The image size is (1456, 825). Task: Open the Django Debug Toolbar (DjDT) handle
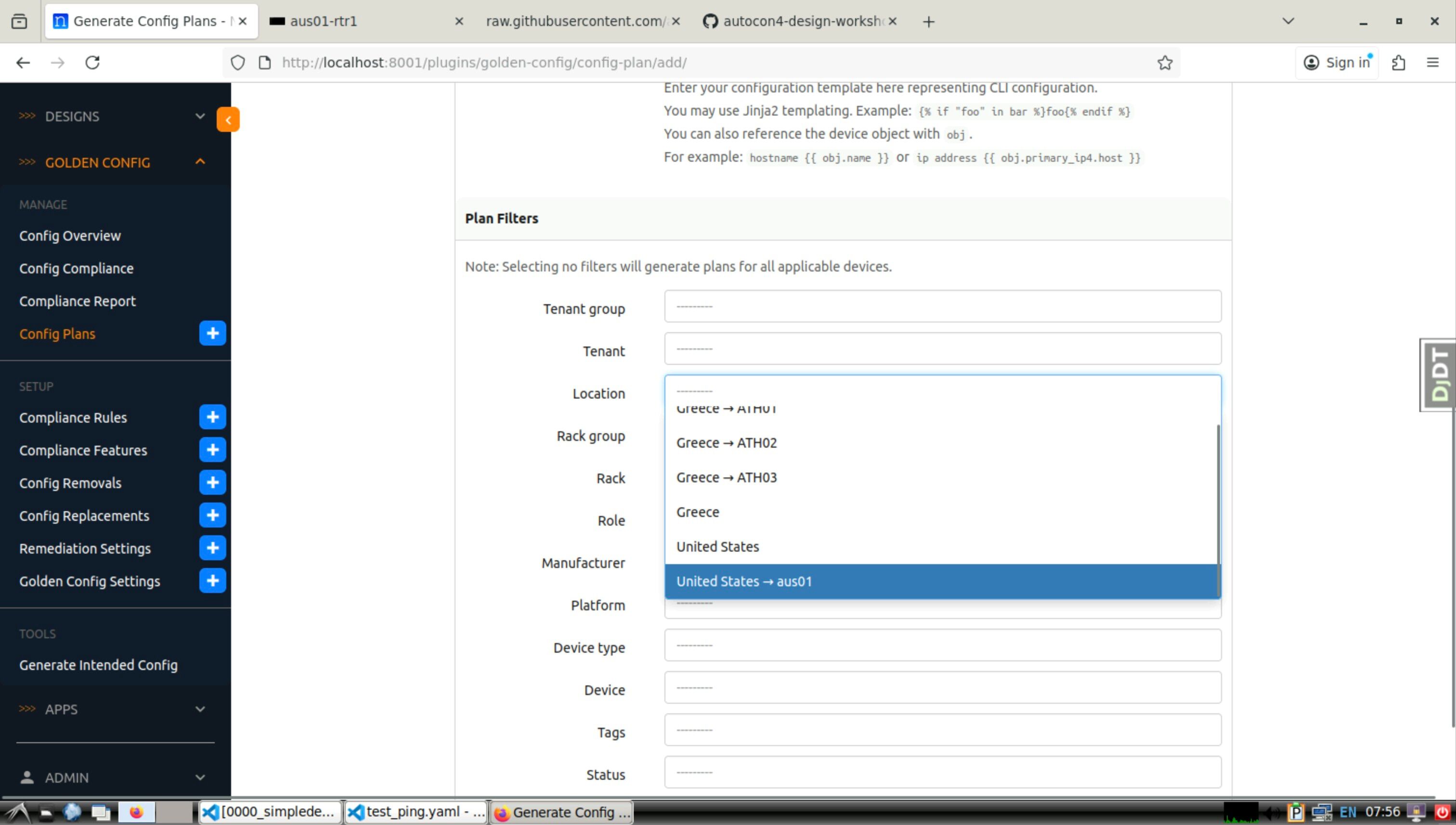tap(1439, 375)
